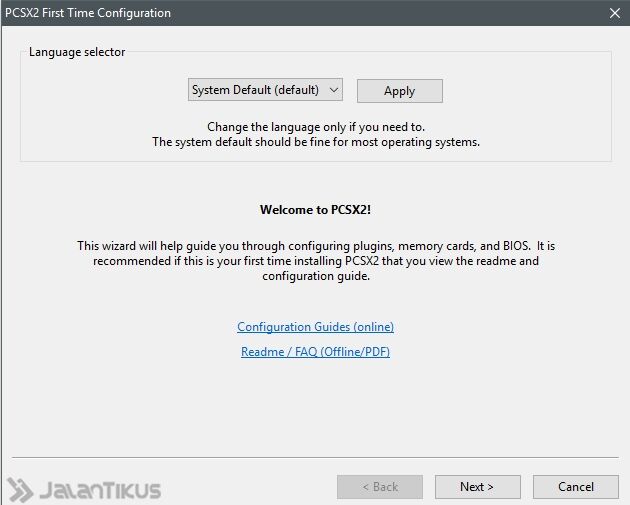The height and width of the screenshot is (505, 630).
Task: Close the PCSX2 configuration window
Action: [614, 13]
